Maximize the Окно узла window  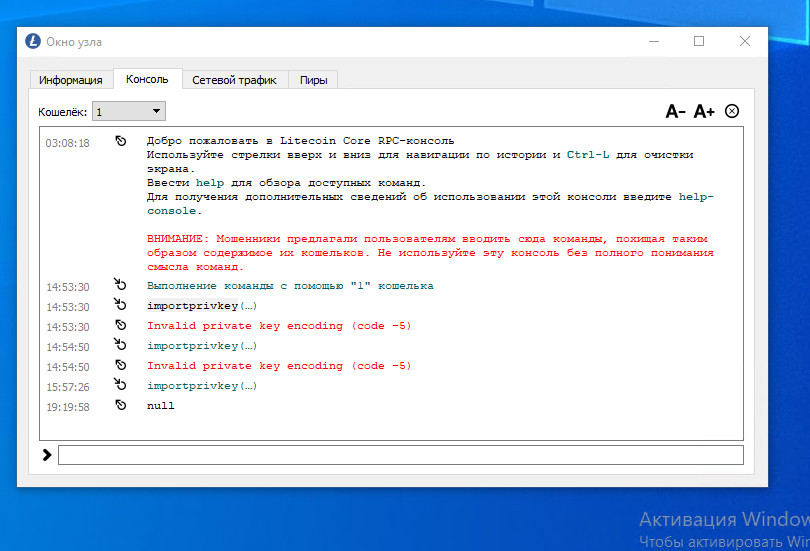pyautogui.click(x=699, y=41)
